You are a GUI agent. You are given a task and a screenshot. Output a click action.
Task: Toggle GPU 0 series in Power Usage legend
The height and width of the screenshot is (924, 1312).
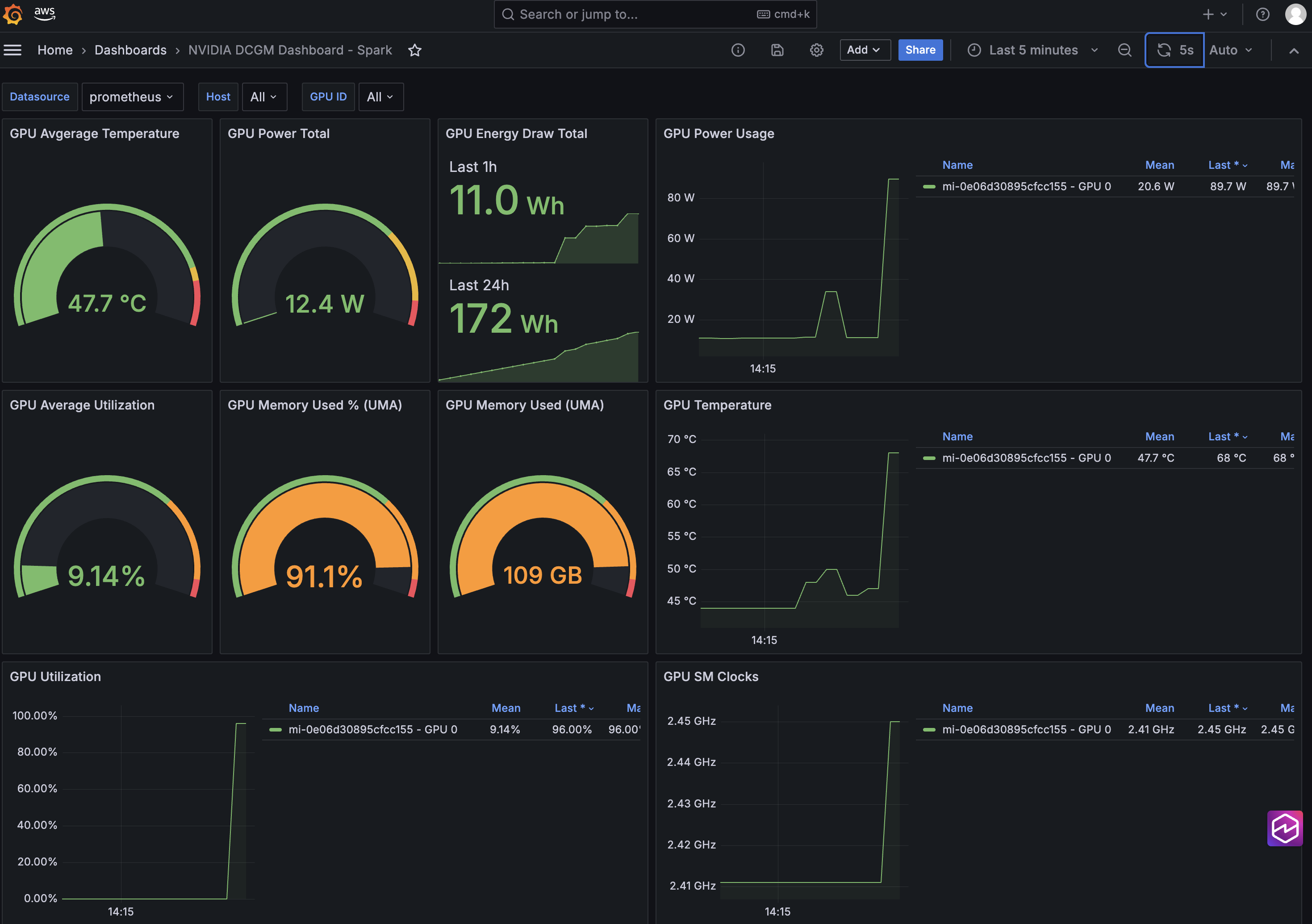point(1026,186)
